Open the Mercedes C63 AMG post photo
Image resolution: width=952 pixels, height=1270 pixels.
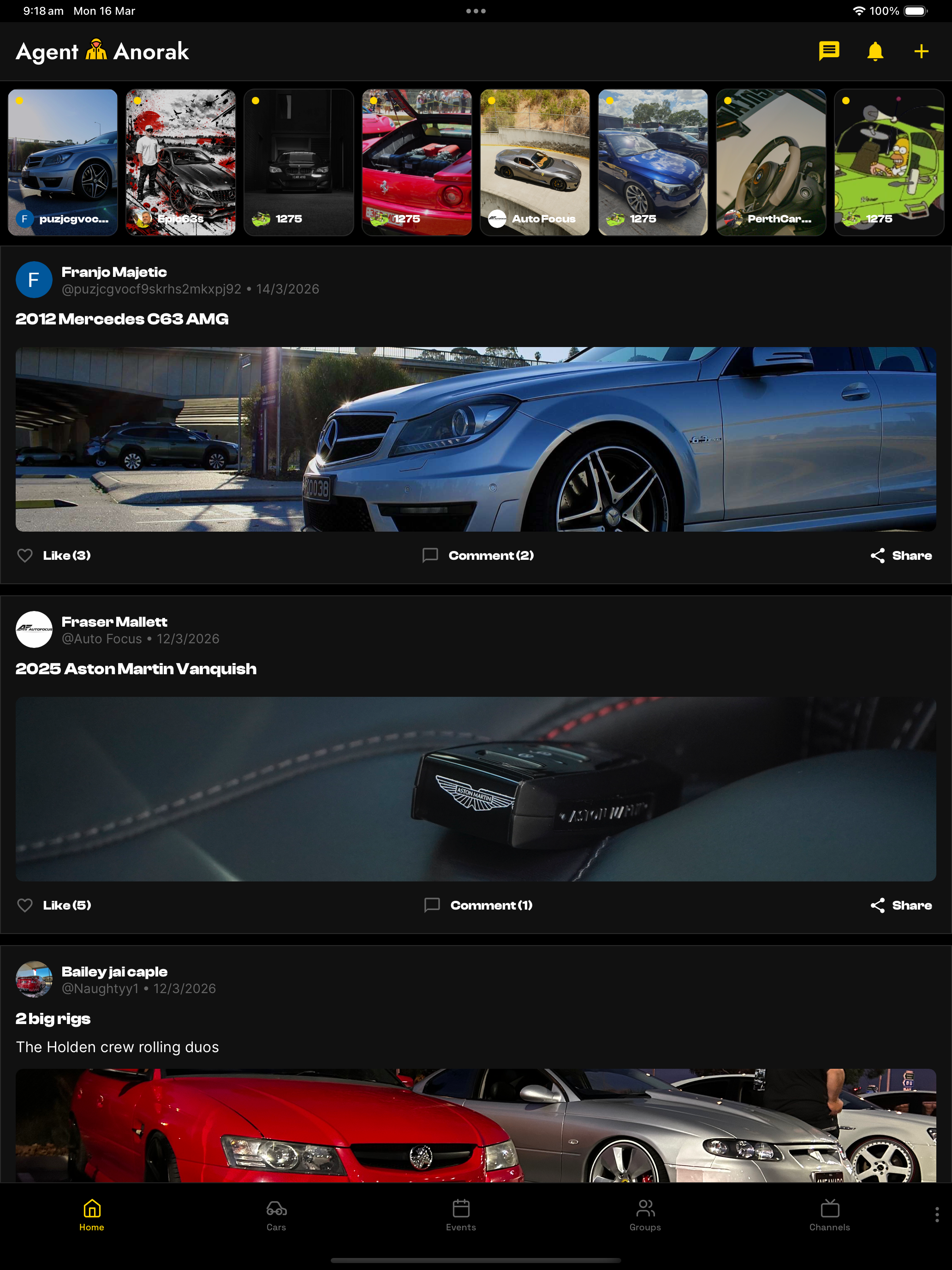click(x=476, y=439)
